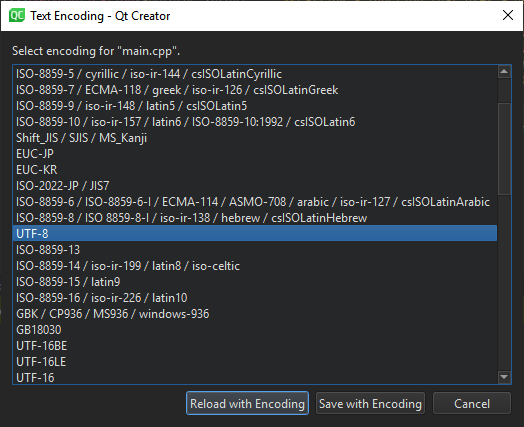Click the Qt Creator logo icon in title bar
Viewport: 524px width, 427px height.
tap(17, 16)
